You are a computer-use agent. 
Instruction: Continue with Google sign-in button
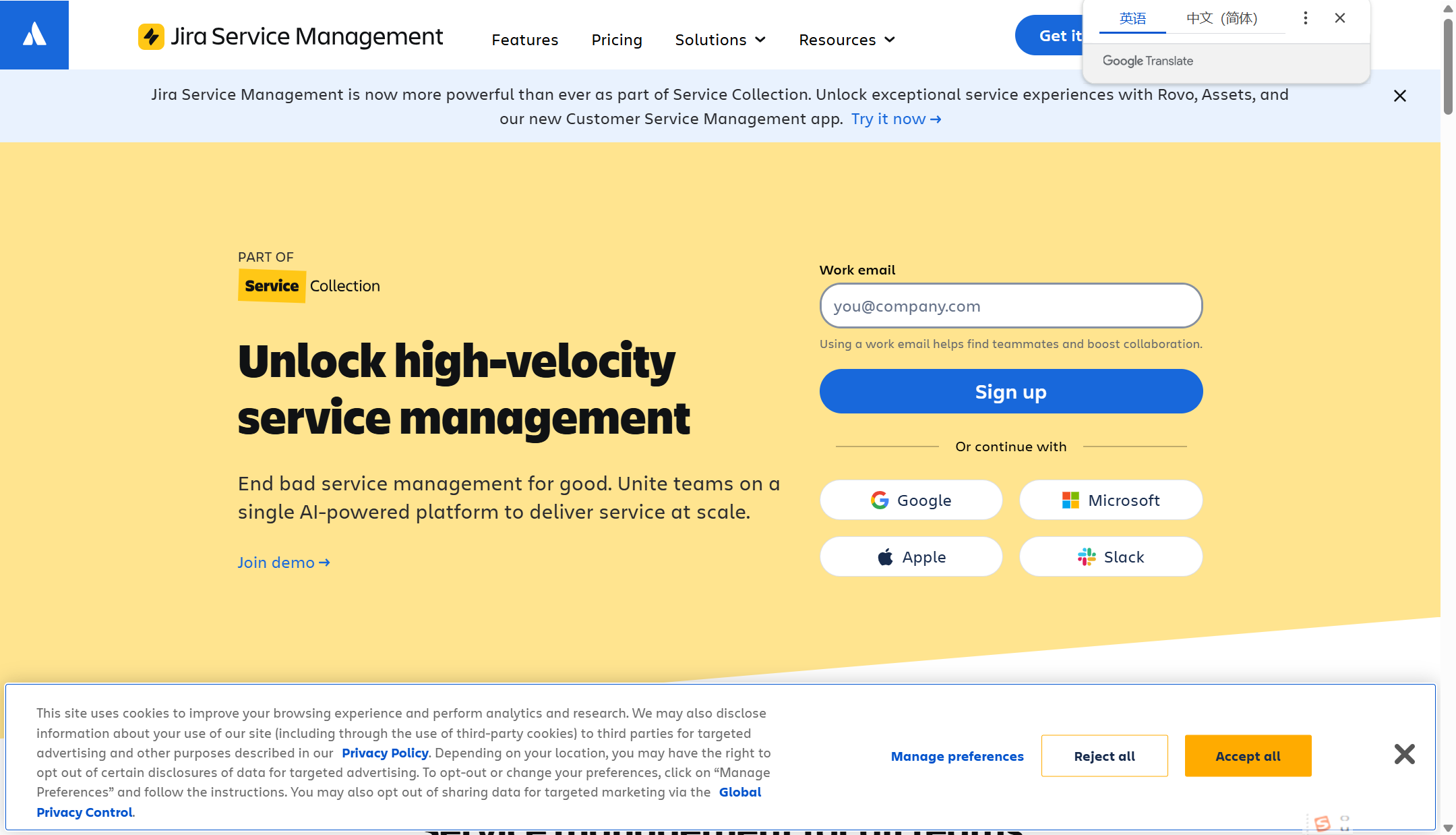(x=911, y=500)
